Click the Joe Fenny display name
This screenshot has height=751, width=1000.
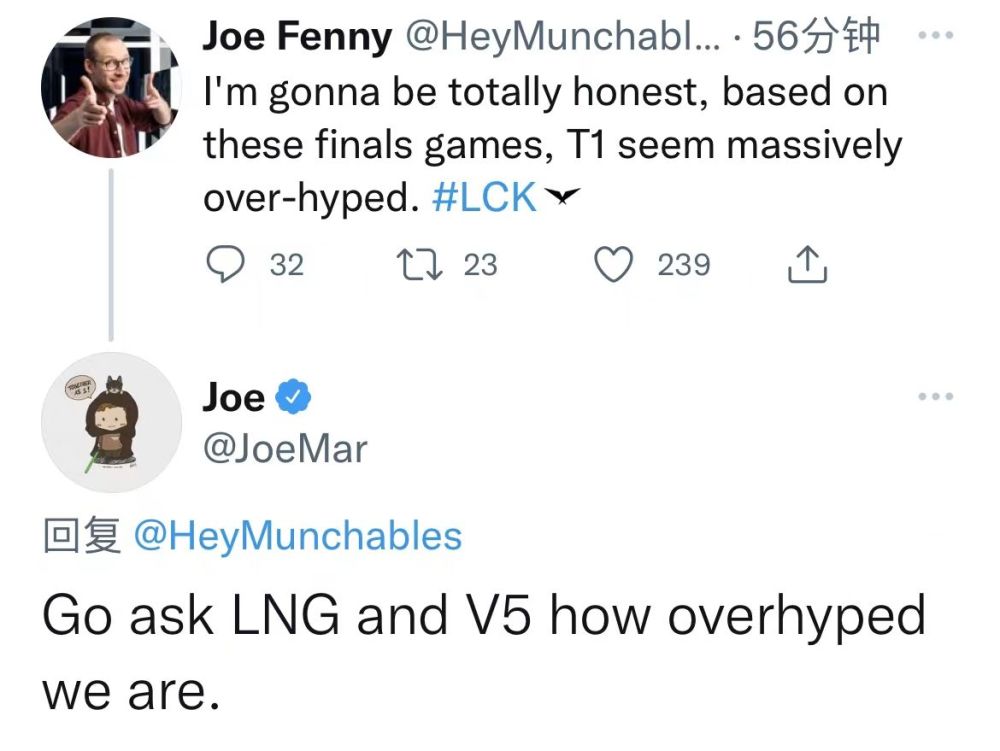point(297,38)
